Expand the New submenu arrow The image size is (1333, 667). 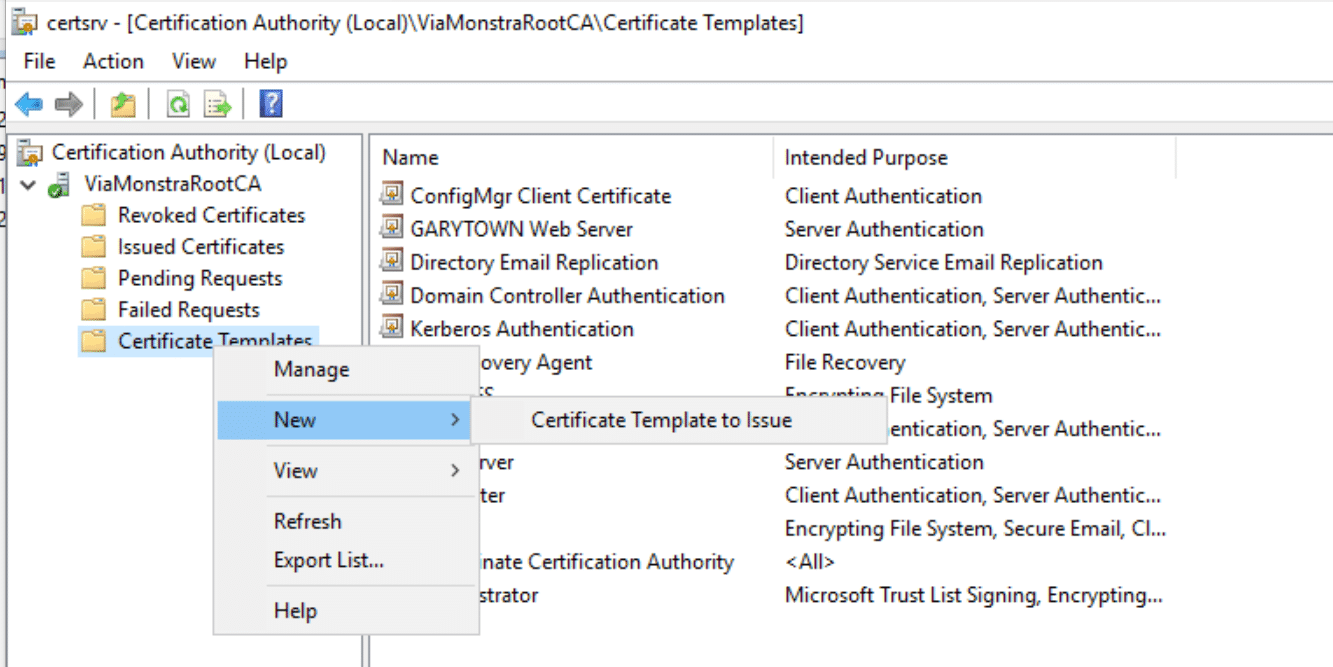coord(455,420)
